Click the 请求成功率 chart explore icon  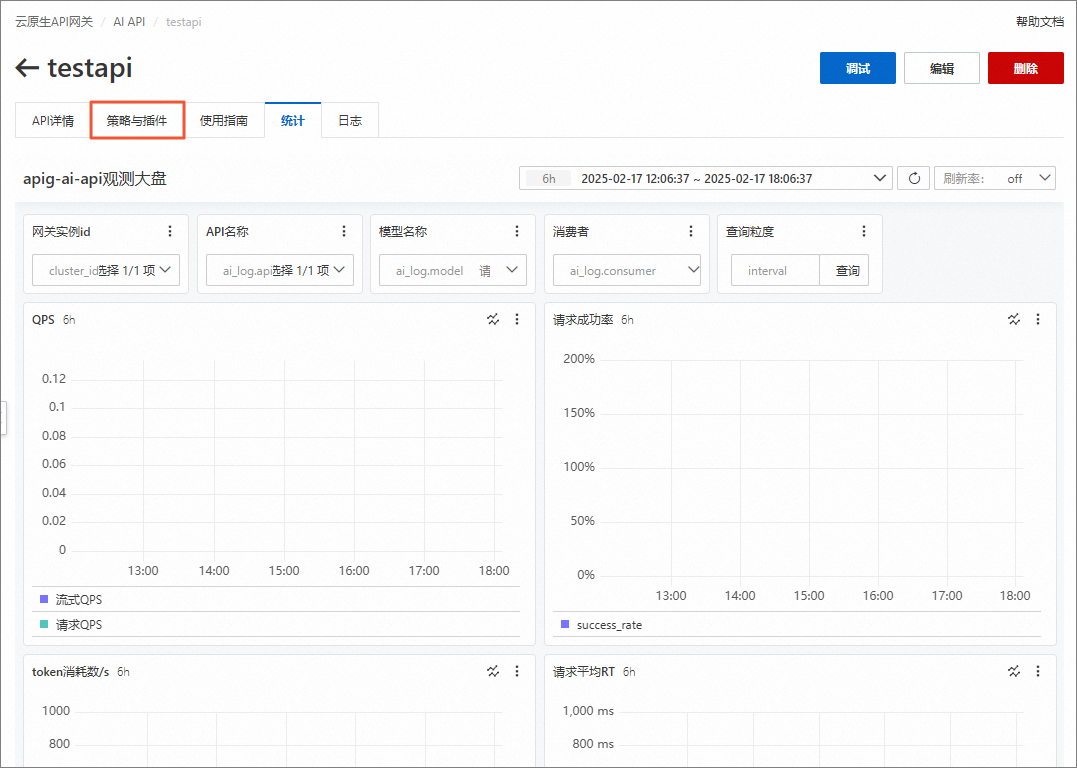point(1014,319)
